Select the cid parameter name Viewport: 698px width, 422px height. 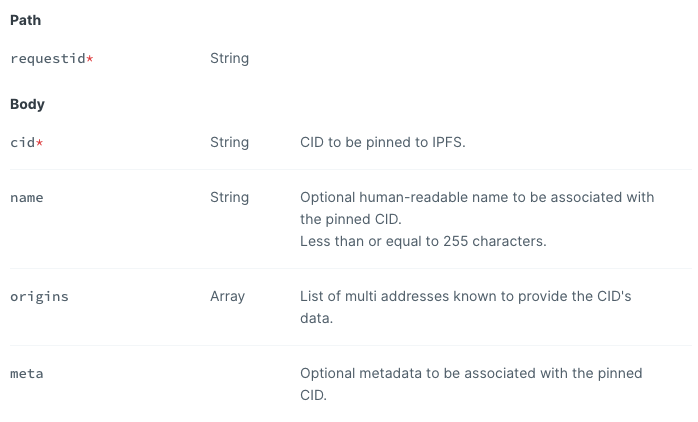(x=23, y=142)
